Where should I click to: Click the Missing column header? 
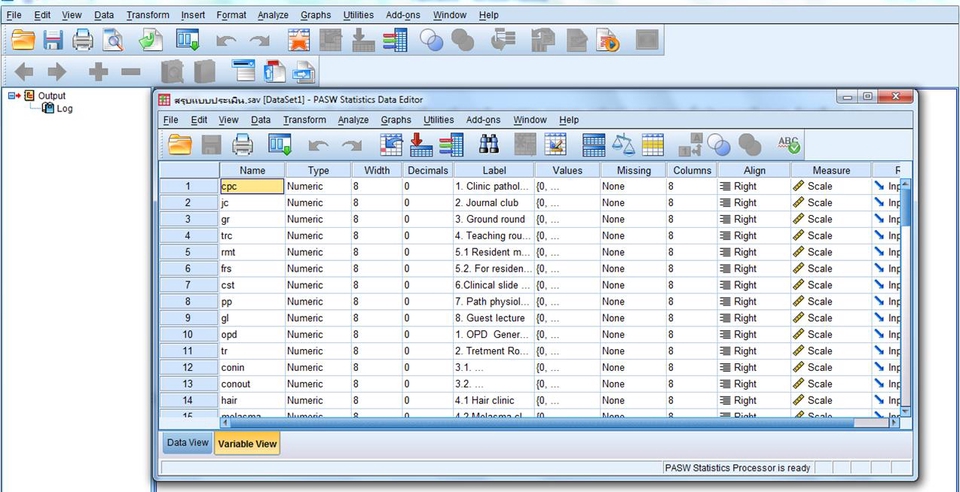[634, 170]
